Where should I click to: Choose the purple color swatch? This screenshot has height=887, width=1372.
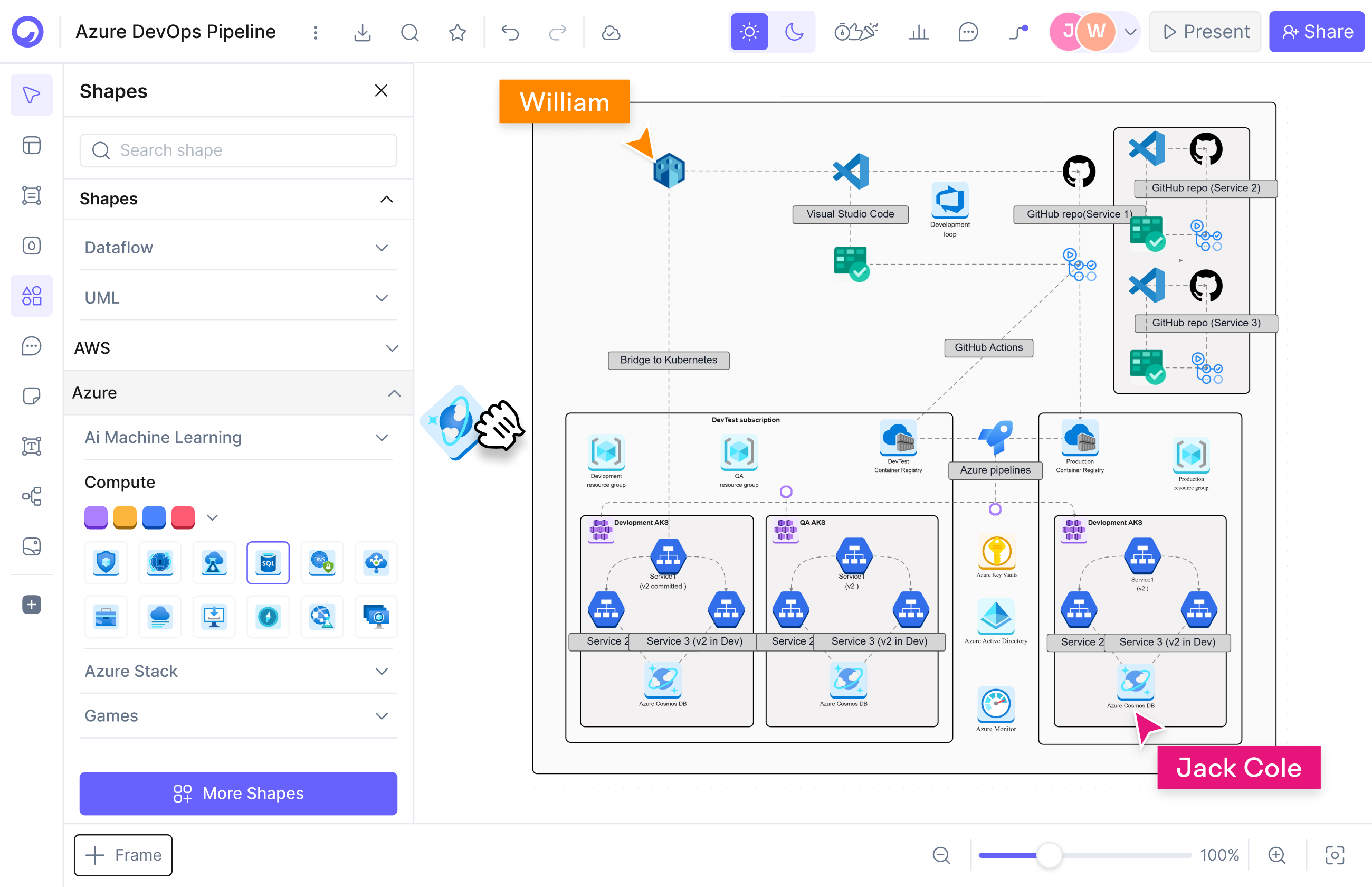click(x=96, y=517)
